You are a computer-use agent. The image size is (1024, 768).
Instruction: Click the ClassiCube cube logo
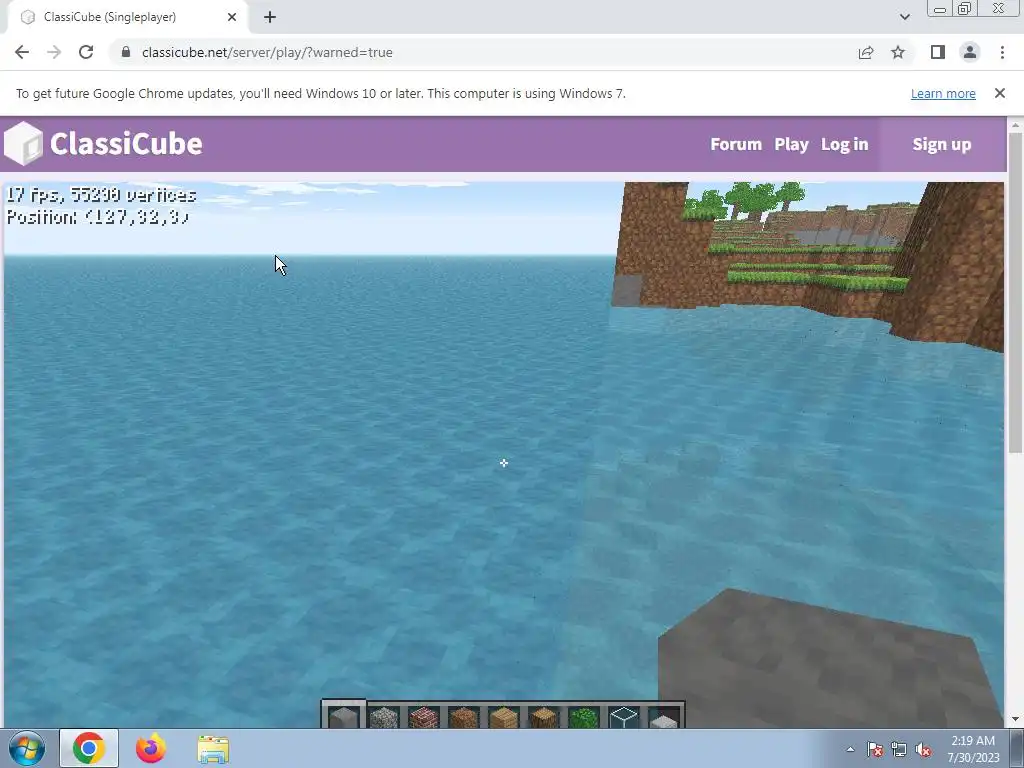[24, 144]
